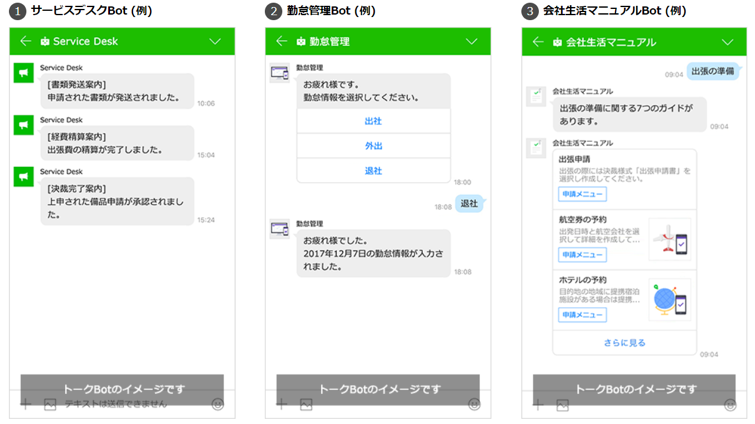Tap 勤怠管理 avatar next to お疲れ様でした message
Viewport: 755px width, 424px height.
pos(280,229)
